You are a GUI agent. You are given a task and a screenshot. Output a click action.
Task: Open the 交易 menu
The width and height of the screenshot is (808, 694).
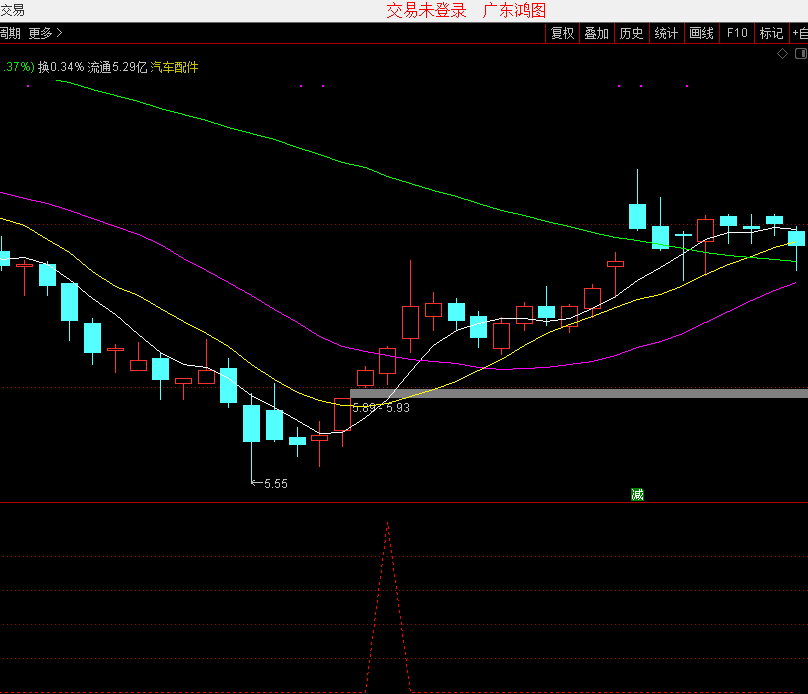(12, 10)
